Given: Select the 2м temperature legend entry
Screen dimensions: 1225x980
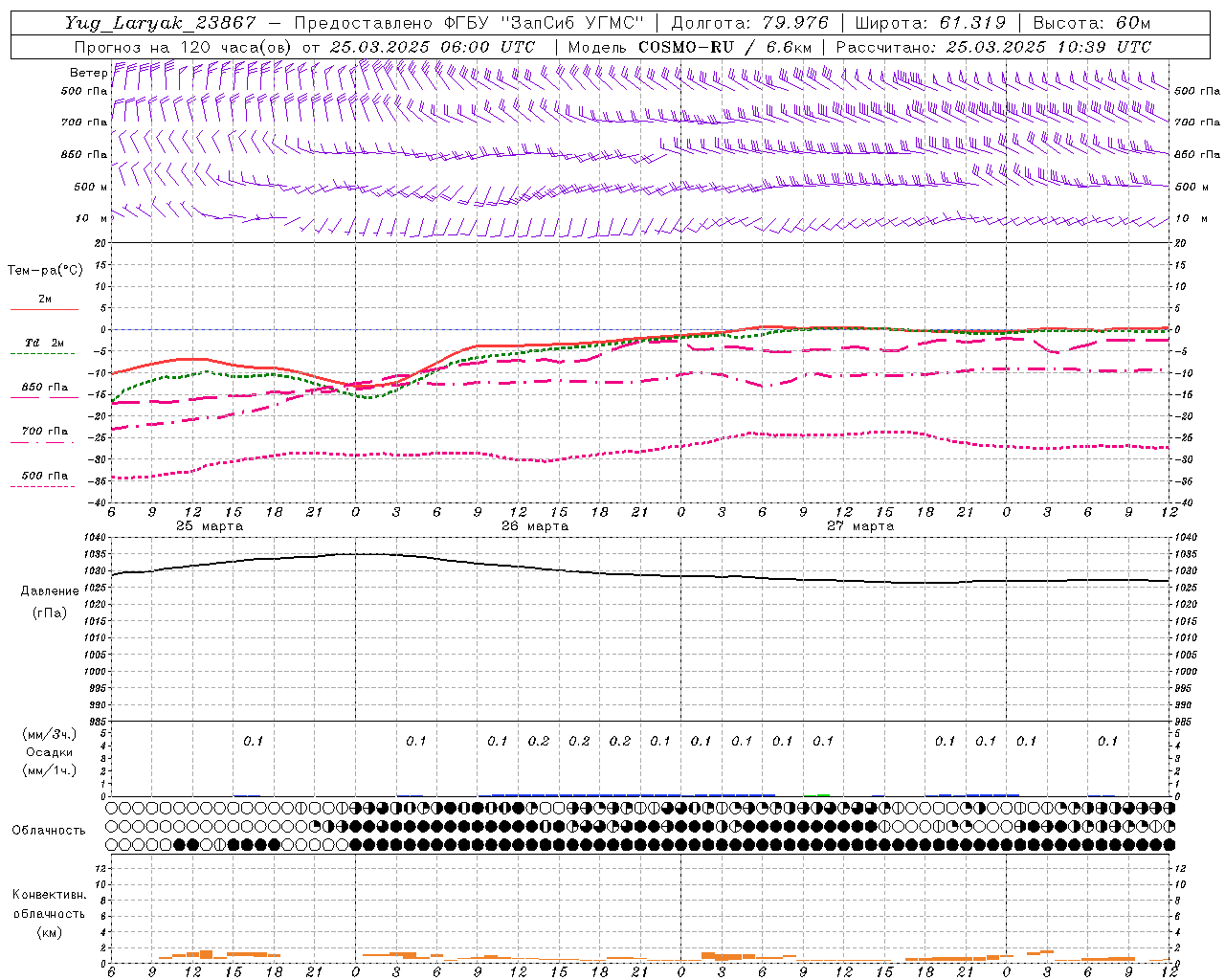Looking at the screenshot, I should pos(45,299).
